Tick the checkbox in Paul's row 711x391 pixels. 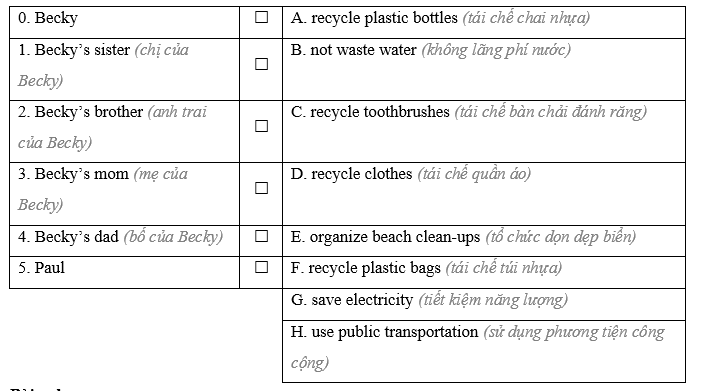coord(261,267)
